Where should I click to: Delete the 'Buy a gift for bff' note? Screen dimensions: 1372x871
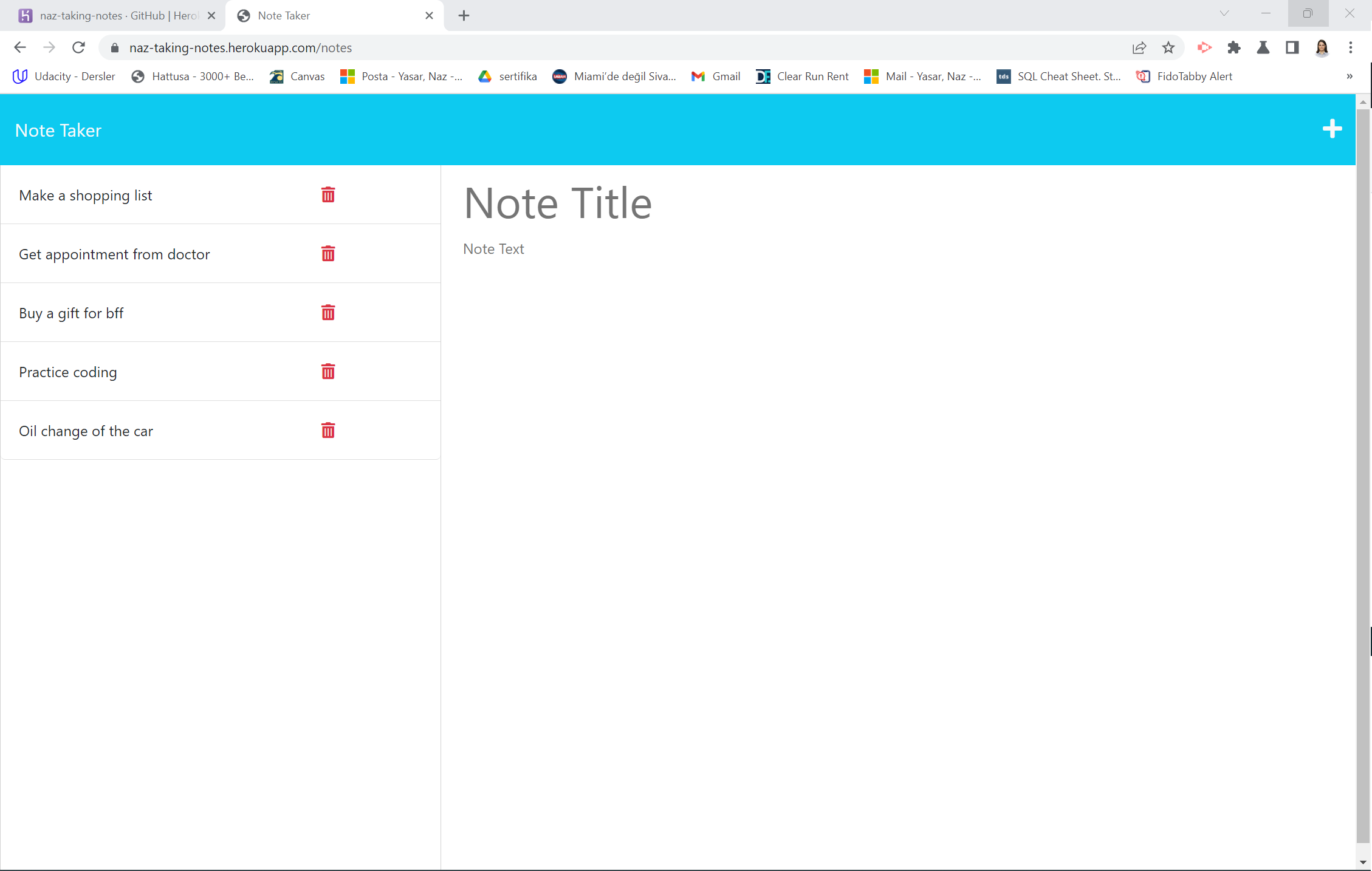[x=328, y=313]
